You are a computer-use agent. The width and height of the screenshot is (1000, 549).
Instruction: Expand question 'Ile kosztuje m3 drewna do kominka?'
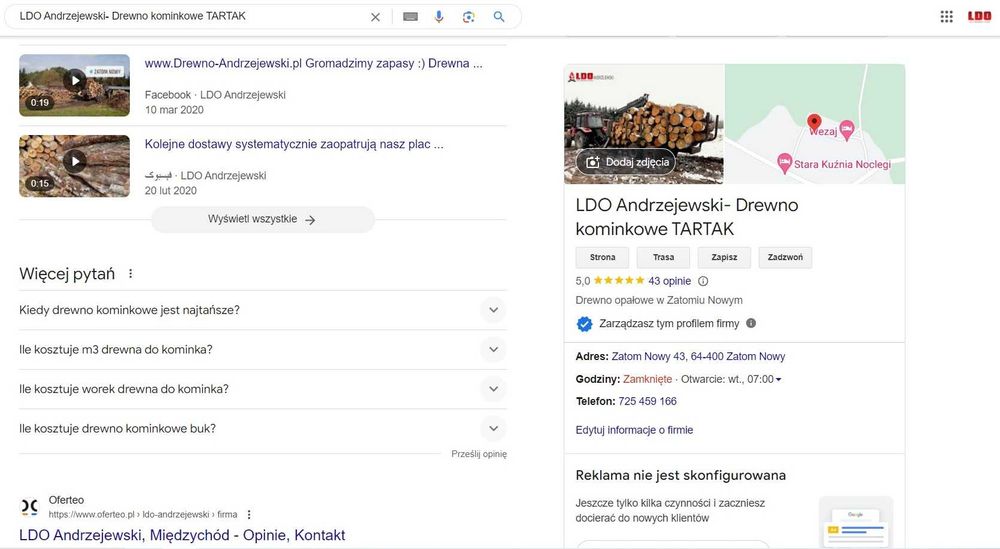(493, 350)
